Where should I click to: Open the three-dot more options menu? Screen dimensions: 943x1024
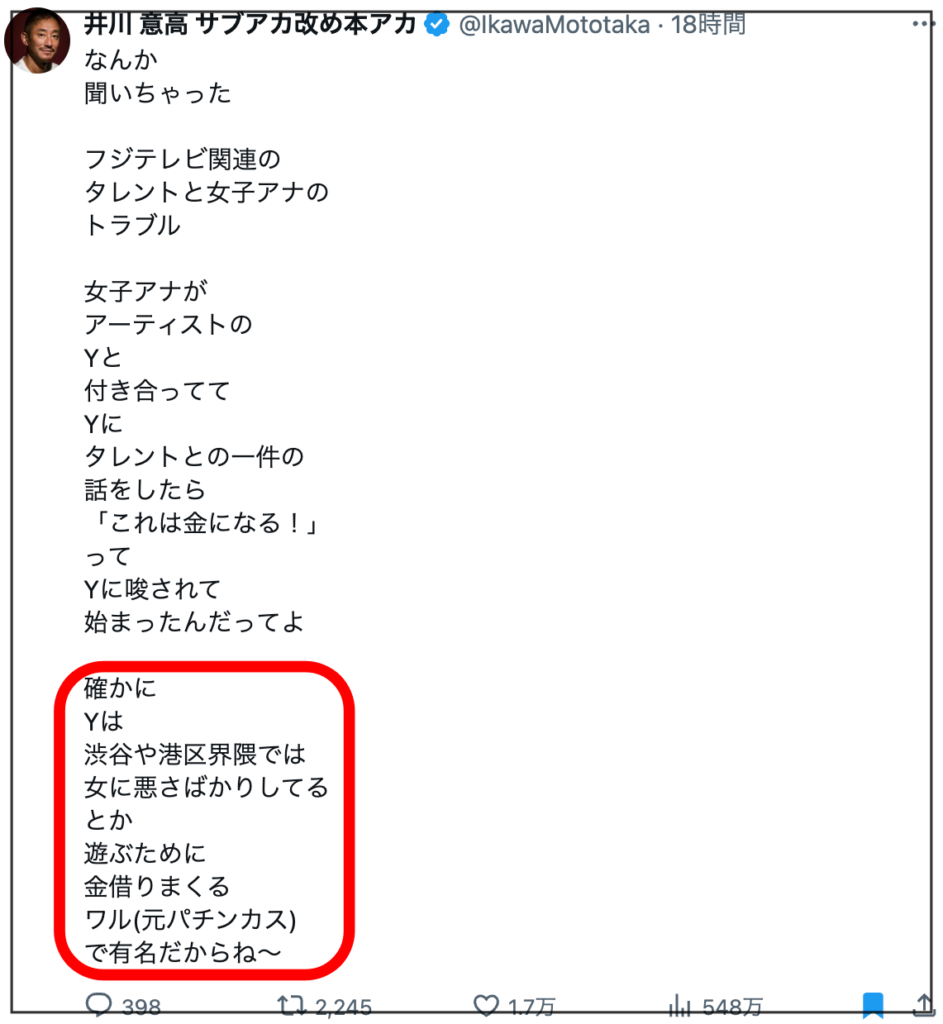click(x=923, y=24)
